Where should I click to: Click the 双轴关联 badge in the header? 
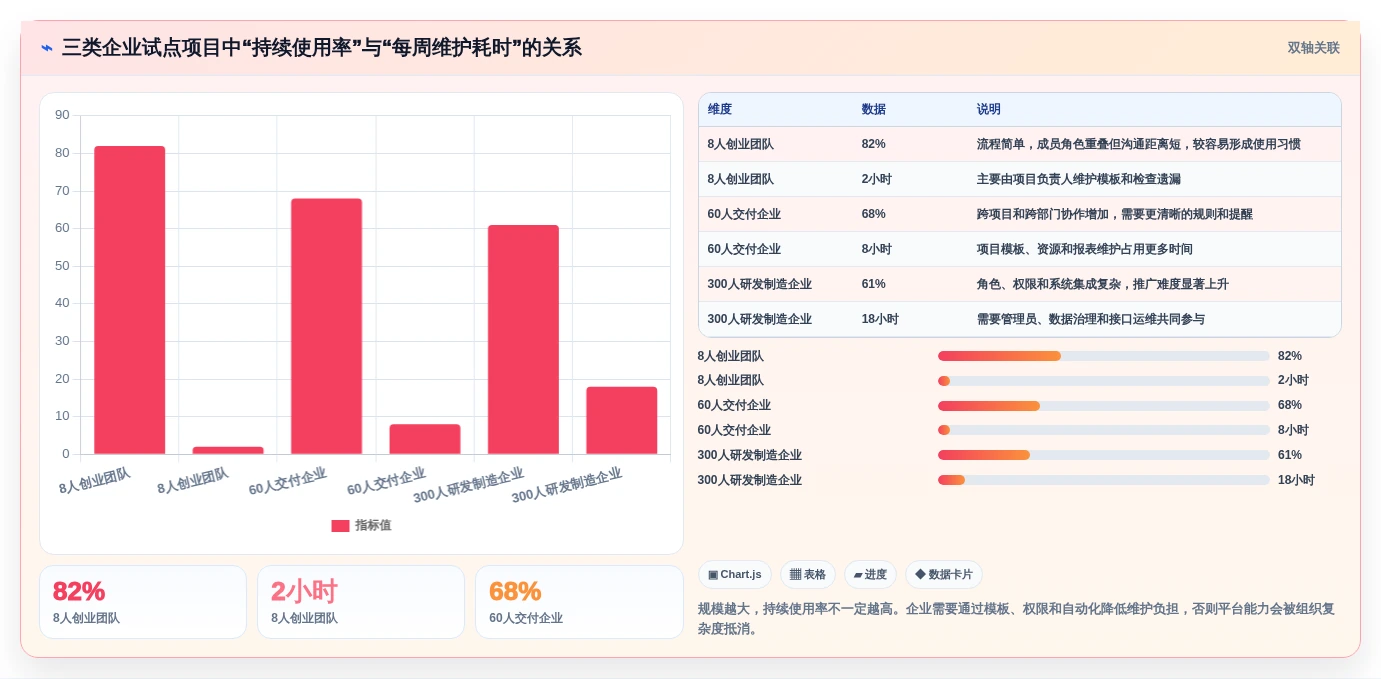1313,48
